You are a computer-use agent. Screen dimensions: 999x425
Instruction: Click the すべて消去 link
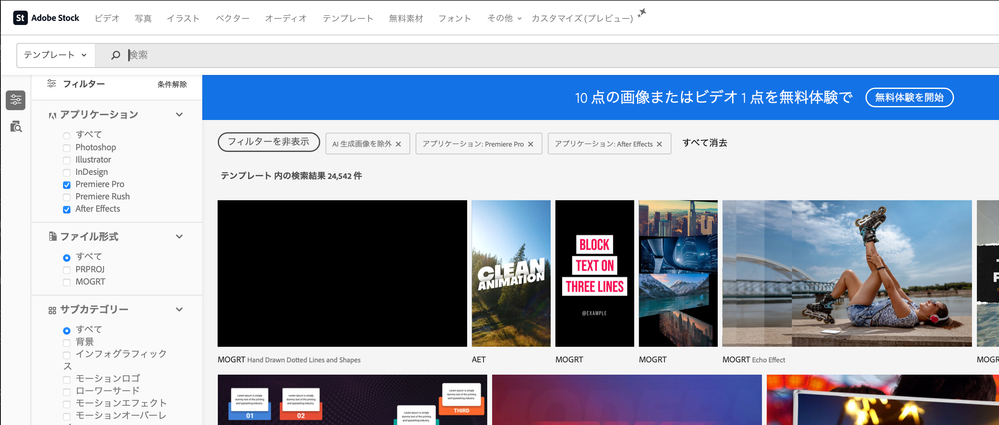pyautogui.click(x=705, y=143)
